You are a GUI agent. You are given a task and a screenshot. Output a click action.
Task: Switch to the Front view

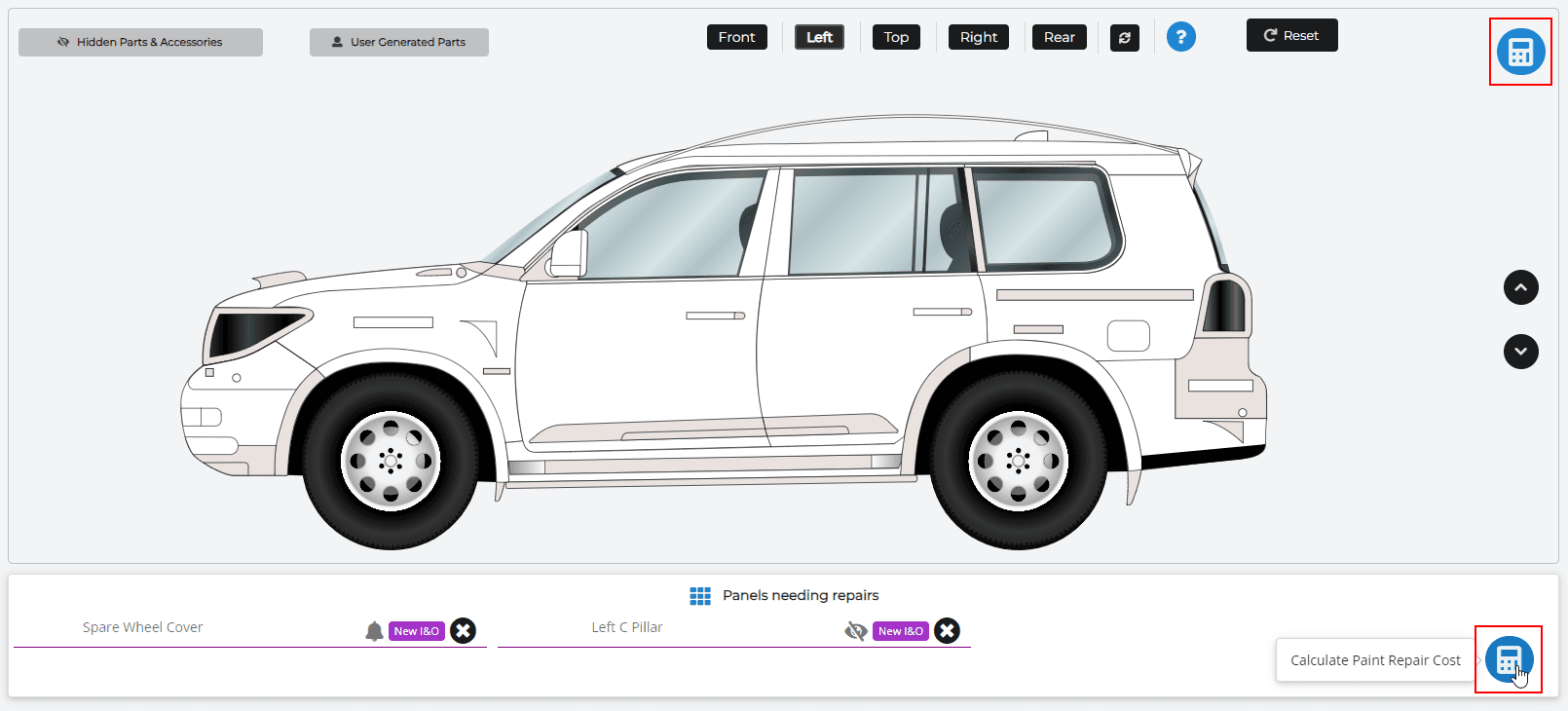pos(736,37)
